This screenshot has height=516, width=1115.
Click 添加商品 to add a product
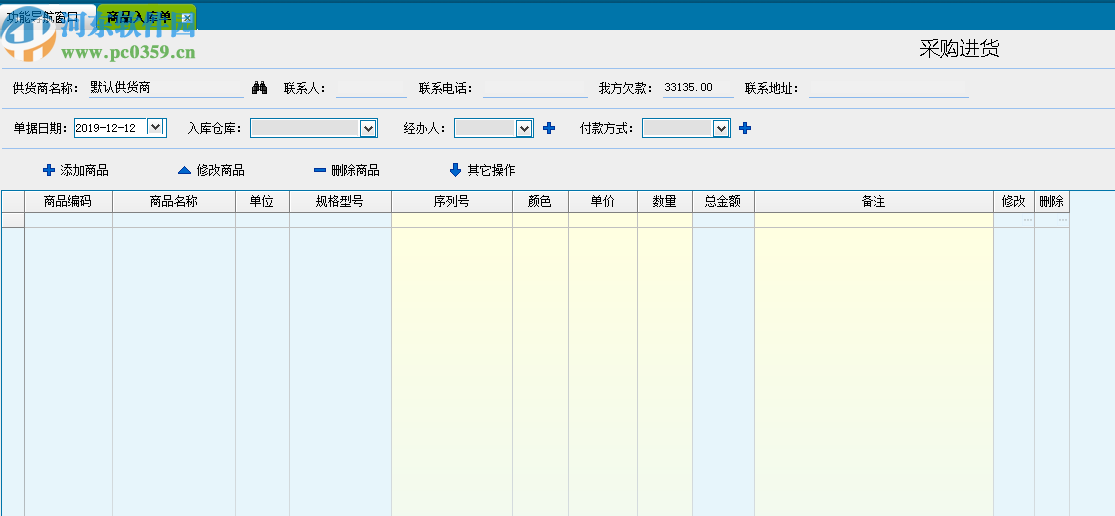click(76, 171)
